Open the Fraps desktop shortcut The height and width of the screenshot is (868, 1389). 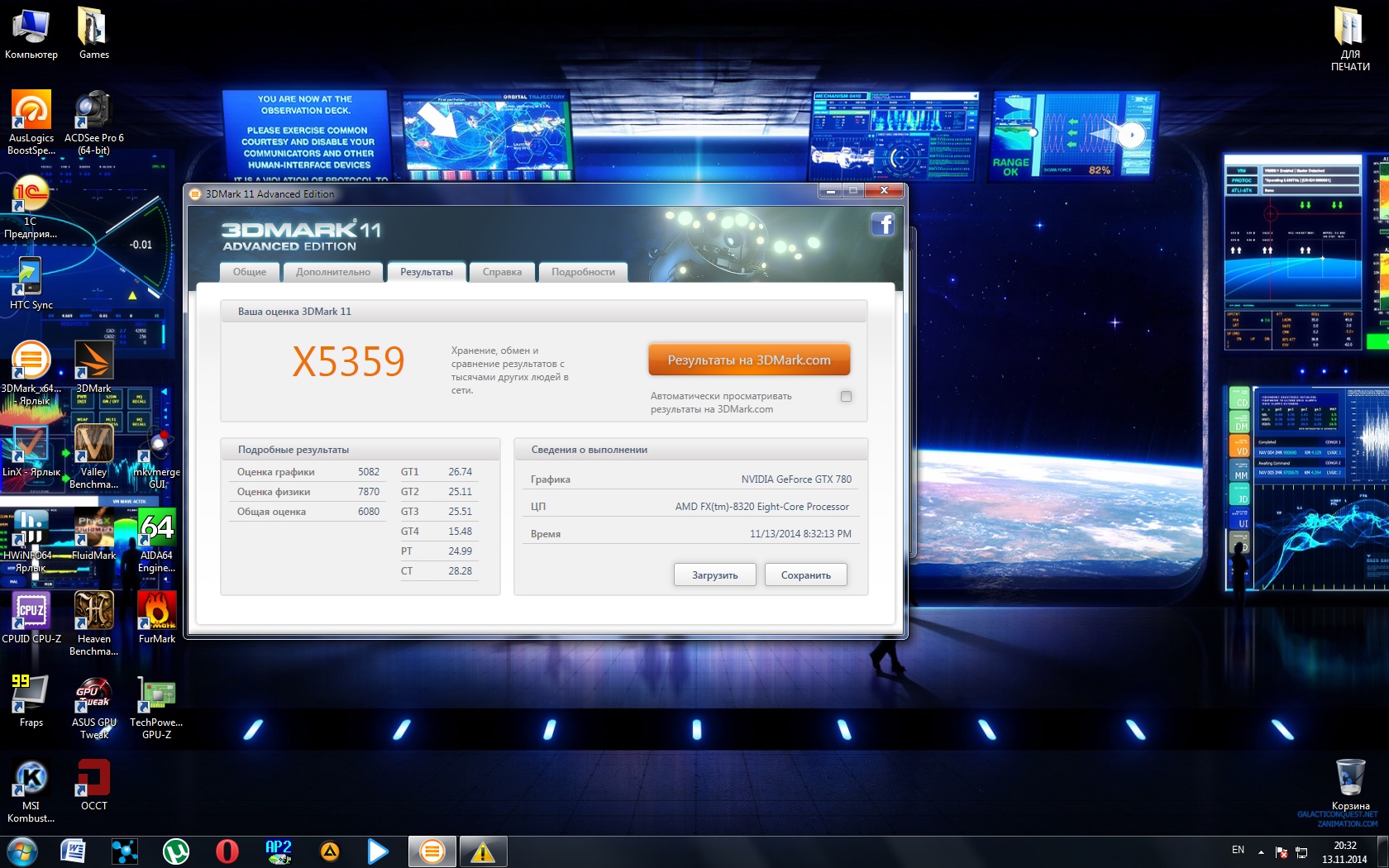point(31,696)
